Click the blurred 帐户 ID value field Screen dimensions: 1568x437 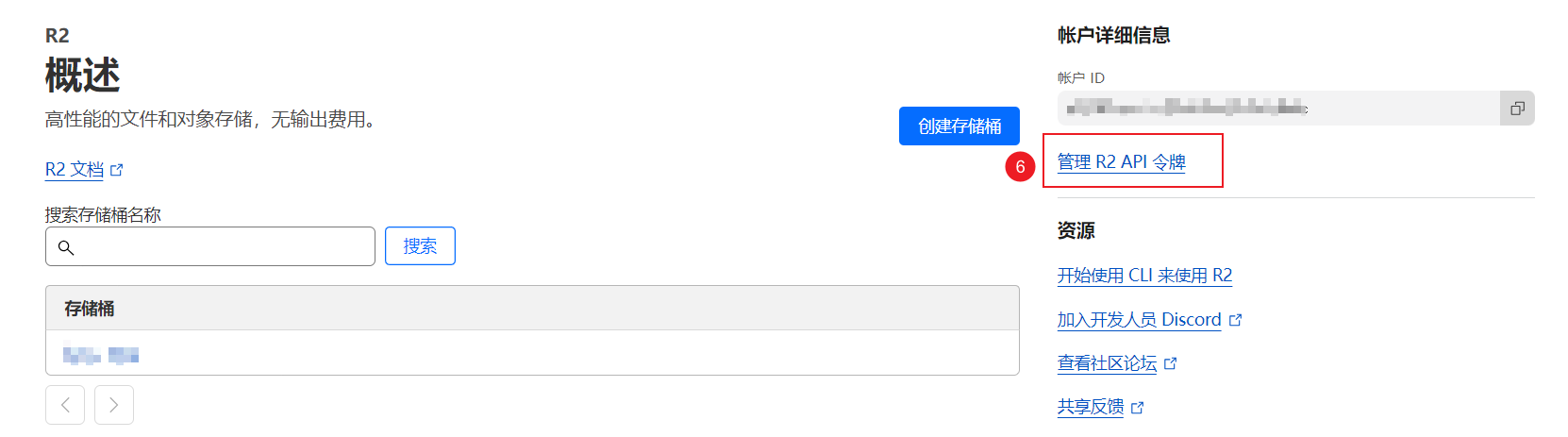1278,109
